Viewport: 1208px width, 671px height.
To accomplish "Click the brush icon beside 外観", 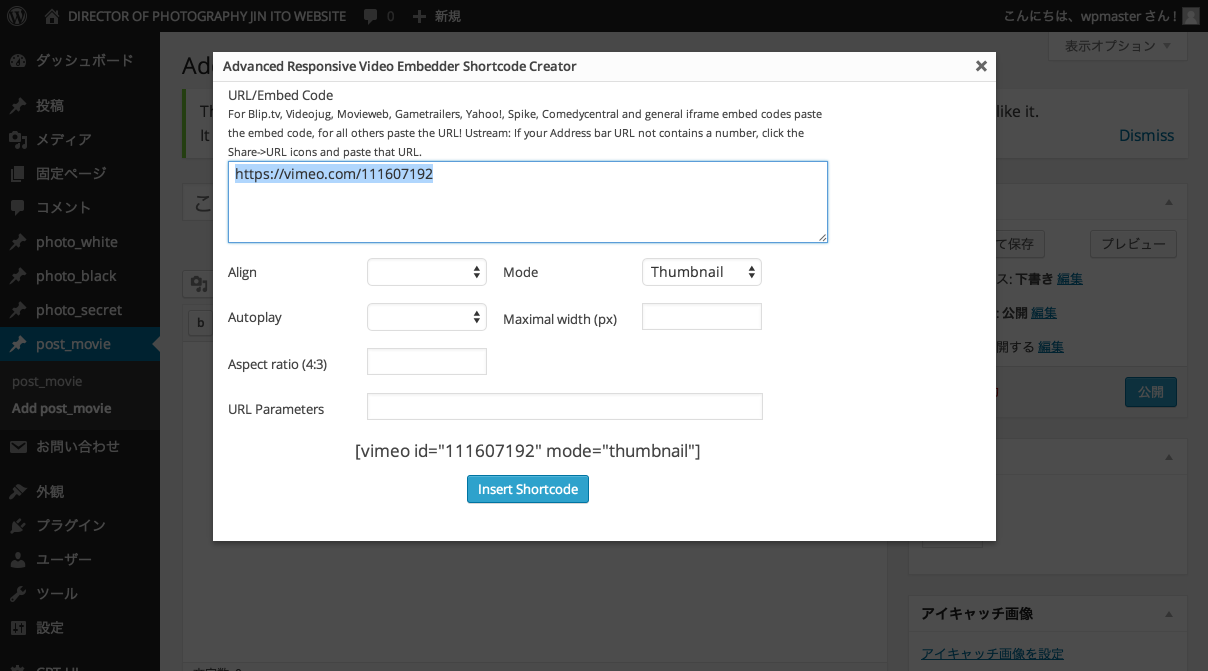I will (18, 491).
